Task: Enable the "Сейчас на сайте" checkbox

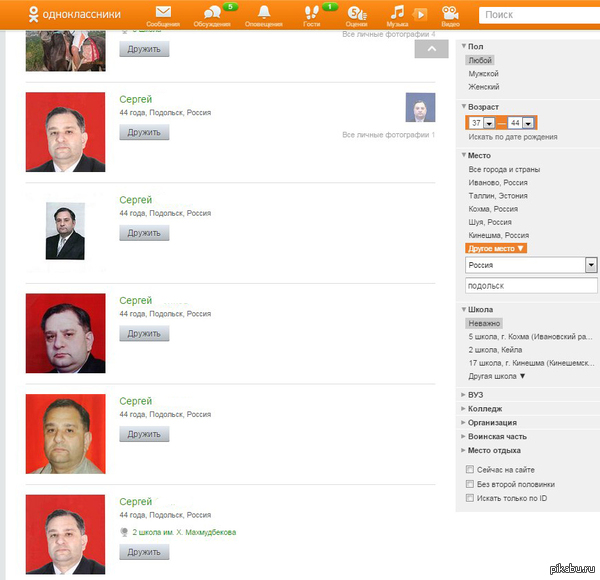Action: click(x=471, y=469)
